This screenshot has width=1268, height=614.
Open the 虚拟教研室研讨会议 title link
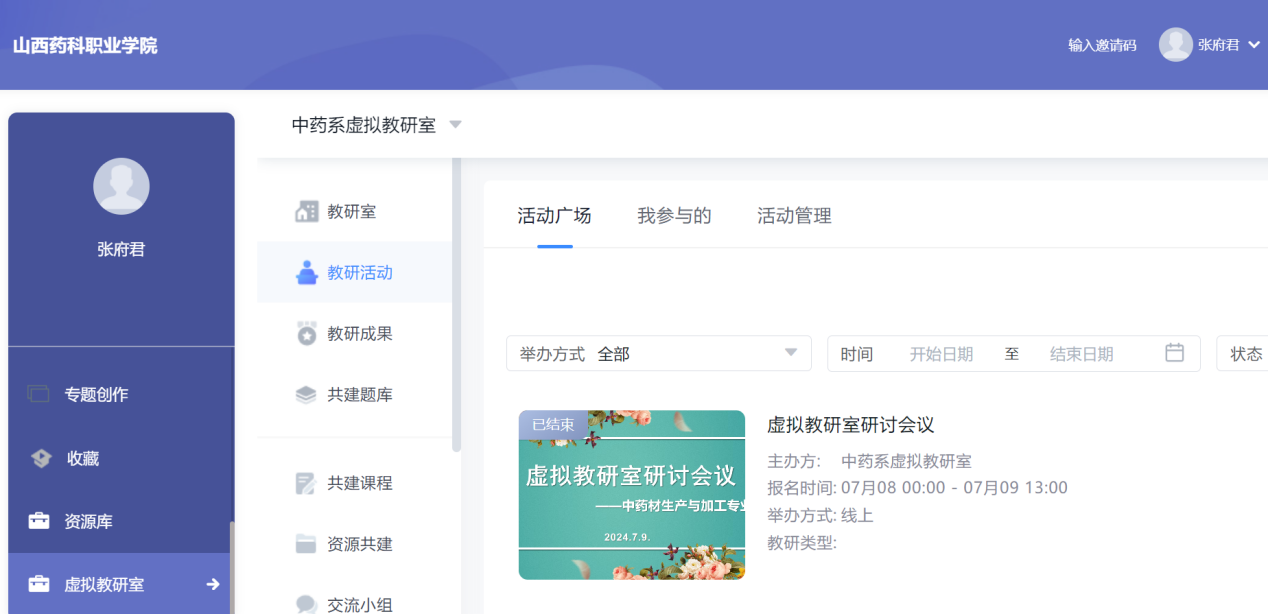tap(850, 425)
